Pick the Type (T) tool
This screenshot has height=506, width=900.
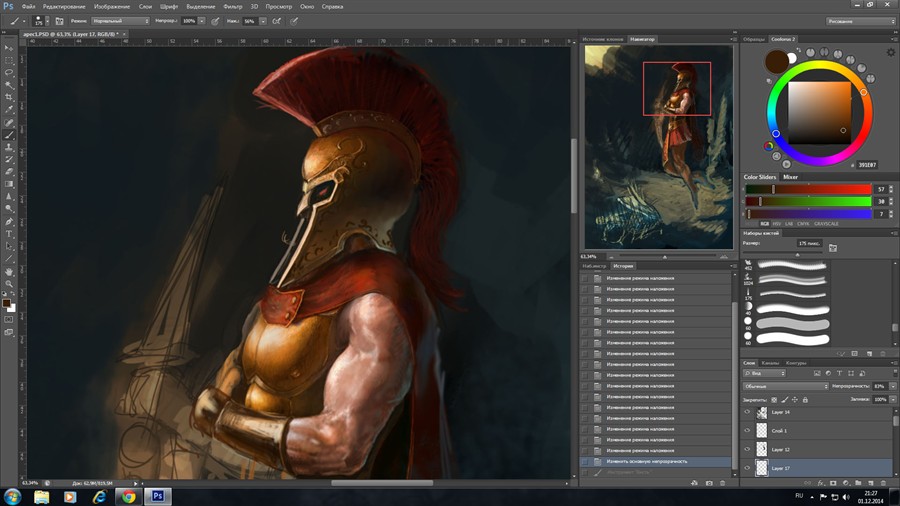10,234
